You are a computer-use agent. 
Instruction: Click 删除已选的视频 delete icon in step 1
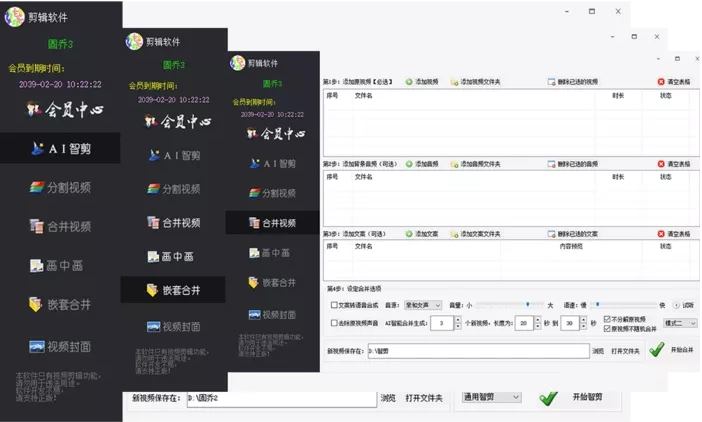click(552, 82)
